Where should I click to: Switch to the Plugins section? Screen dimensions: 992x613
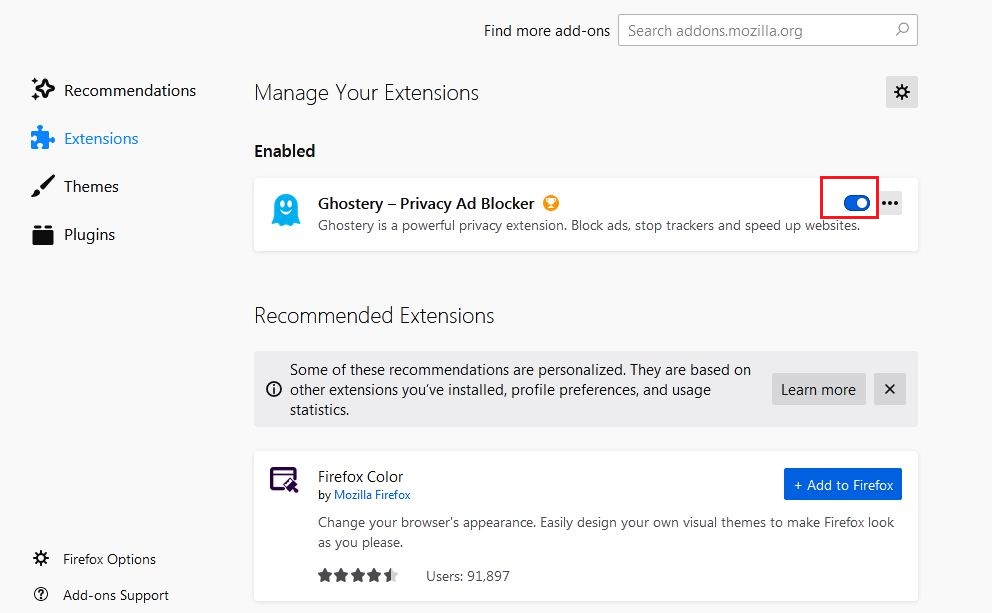tap(89, 235)
